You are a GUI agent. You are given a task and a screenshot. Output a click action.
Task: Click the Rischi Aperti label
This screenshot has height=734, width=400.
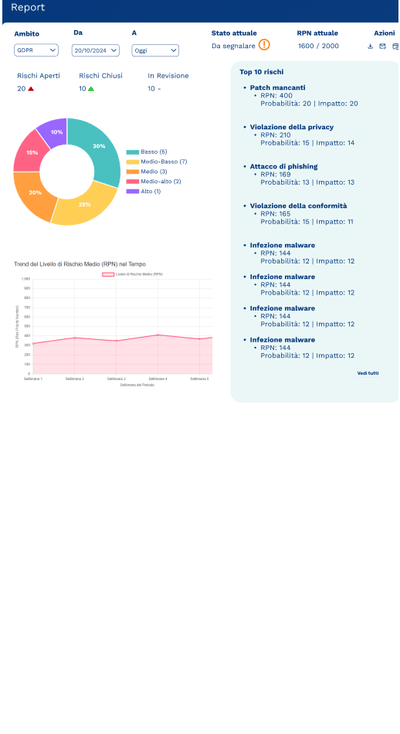click(x=39, y=76)
